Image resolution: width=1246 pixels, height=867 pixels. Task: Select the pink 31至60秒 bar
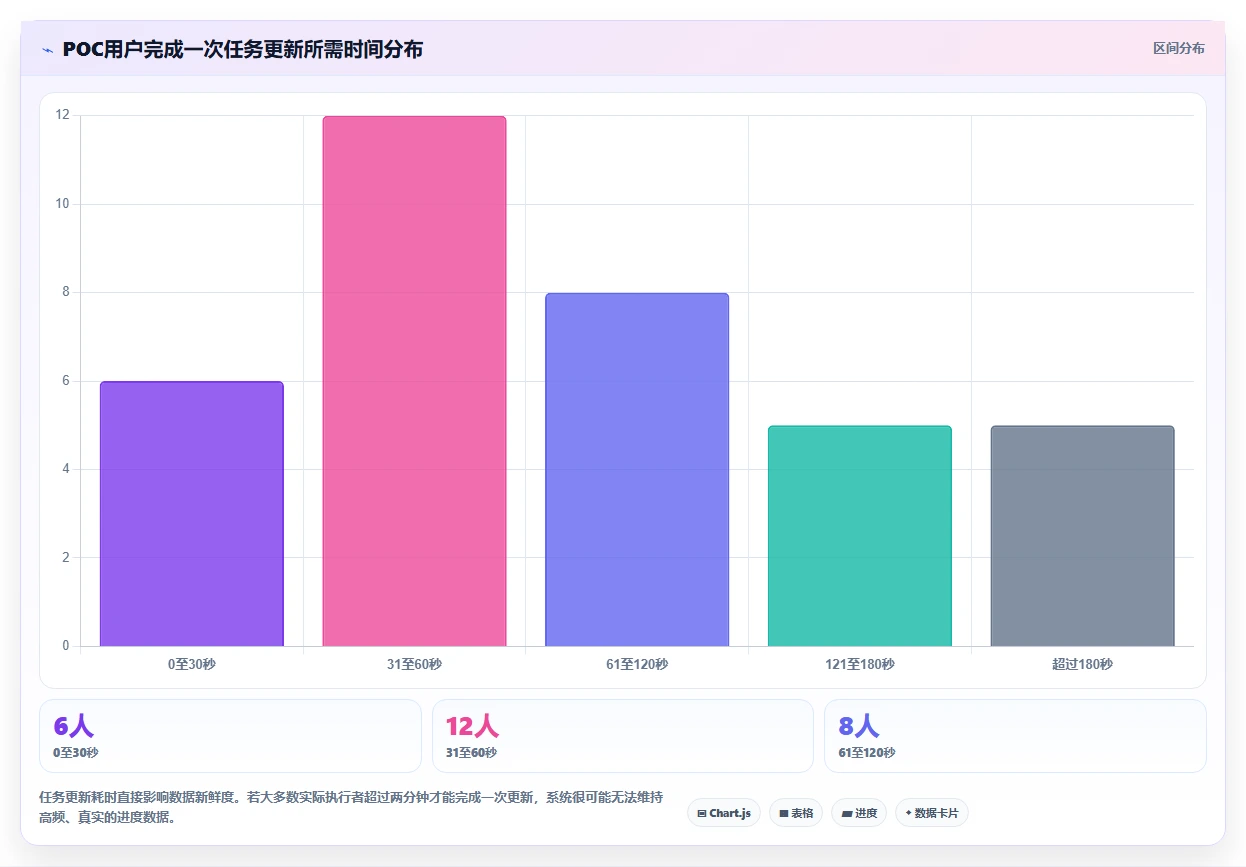pyautogui.click(x=414, y=381)
